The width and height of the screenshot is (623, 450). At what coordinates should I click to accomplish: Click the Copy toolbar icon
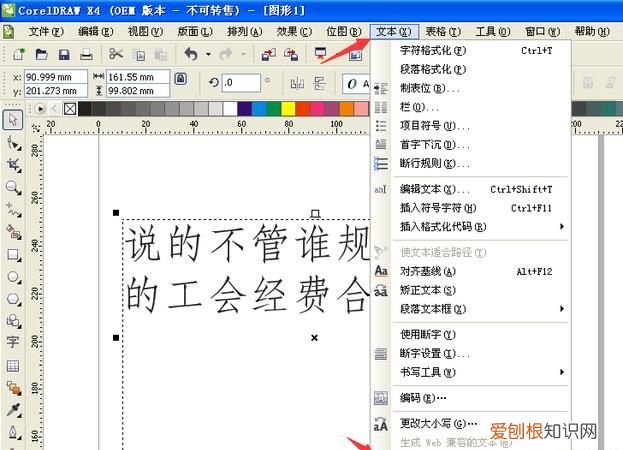pos(139,54)
